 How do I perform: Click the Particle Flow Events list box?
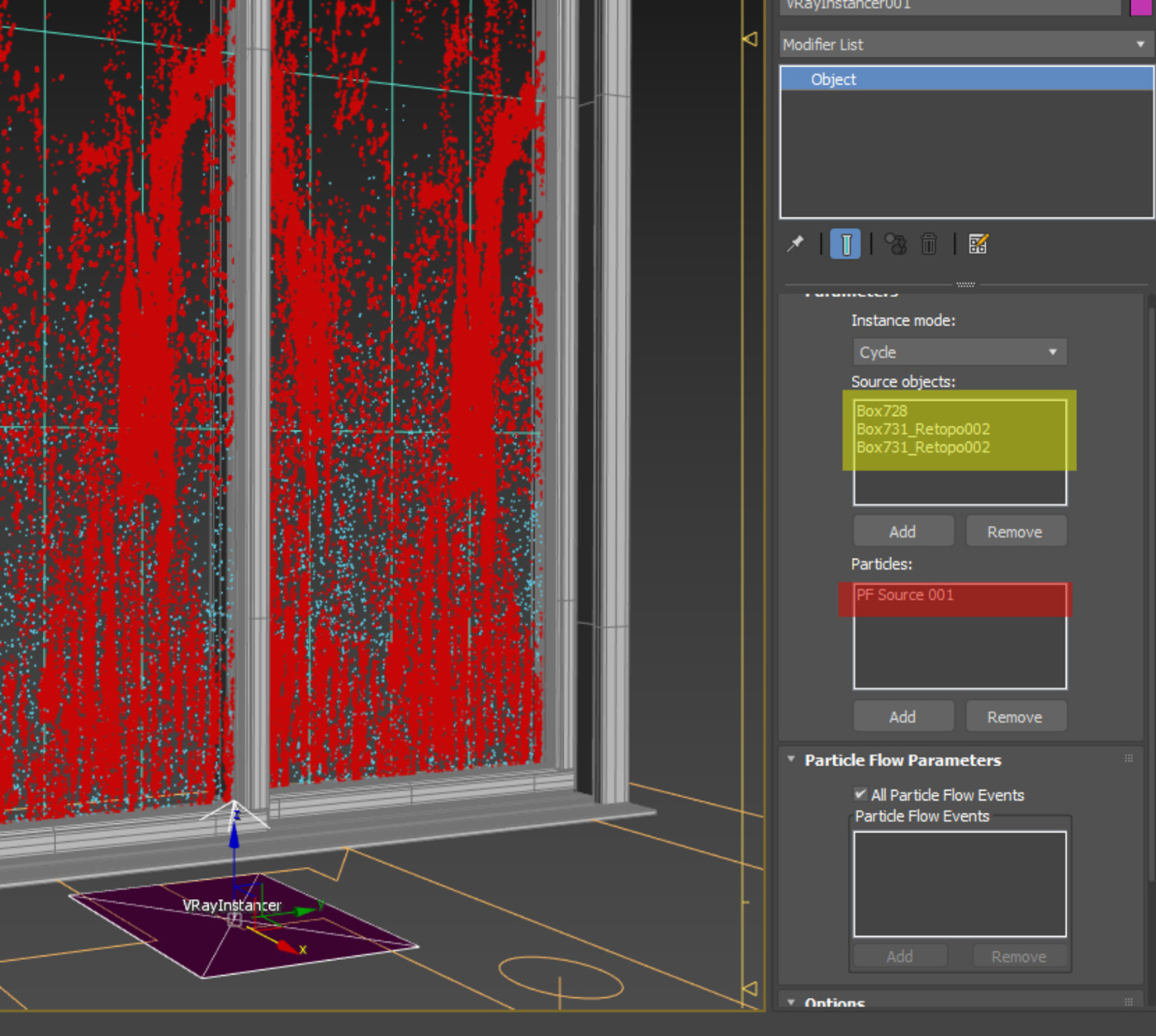point(959,884)
